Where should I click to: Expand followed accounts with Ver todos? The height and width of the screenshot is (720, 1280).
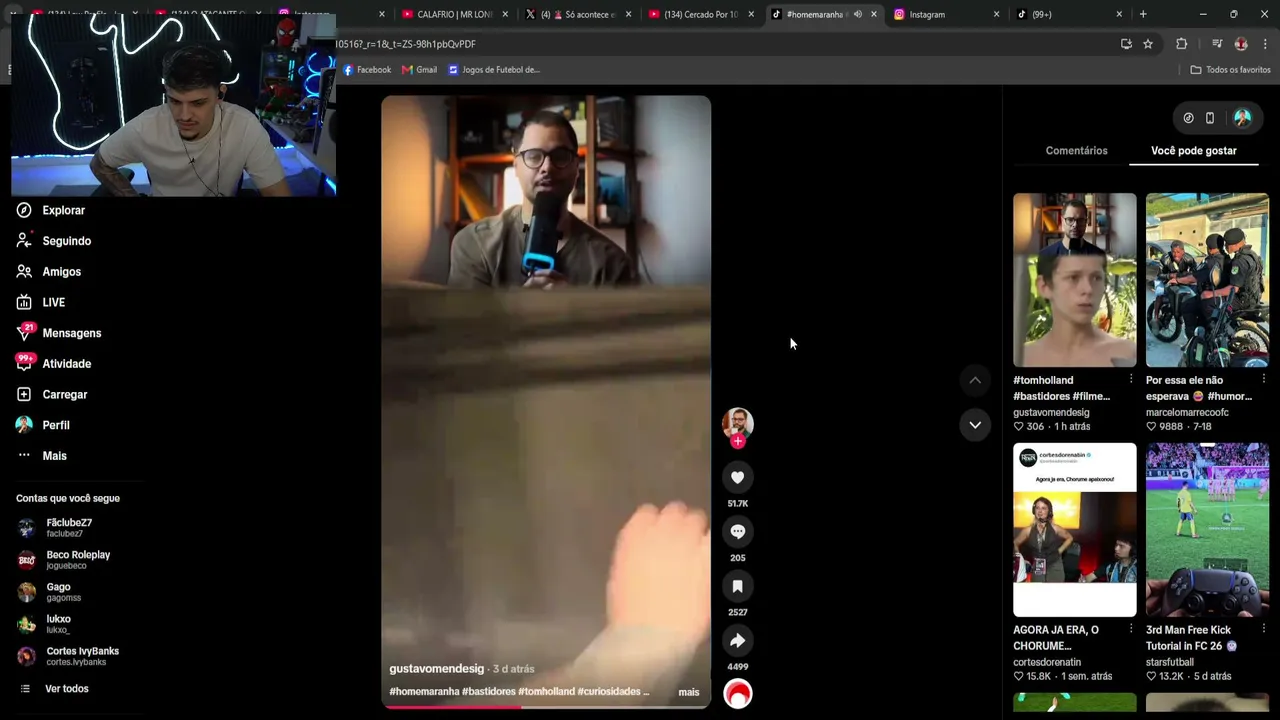coord(67,689)
